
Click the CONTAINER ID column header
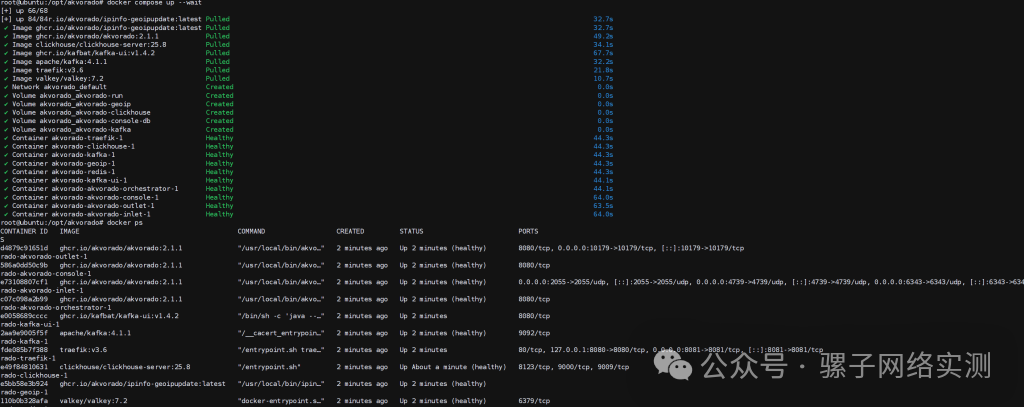pyautogui.click(x=25, y=230)
